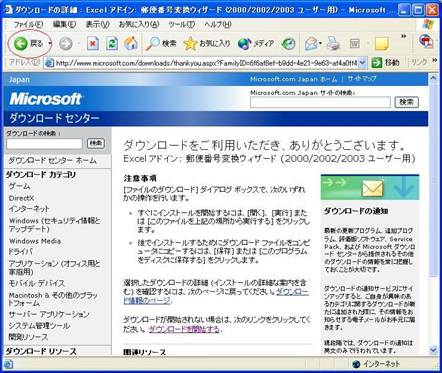Open the ダウンロード情報のページ link
Screen dimensions: 442x373
tap(216, 296)
